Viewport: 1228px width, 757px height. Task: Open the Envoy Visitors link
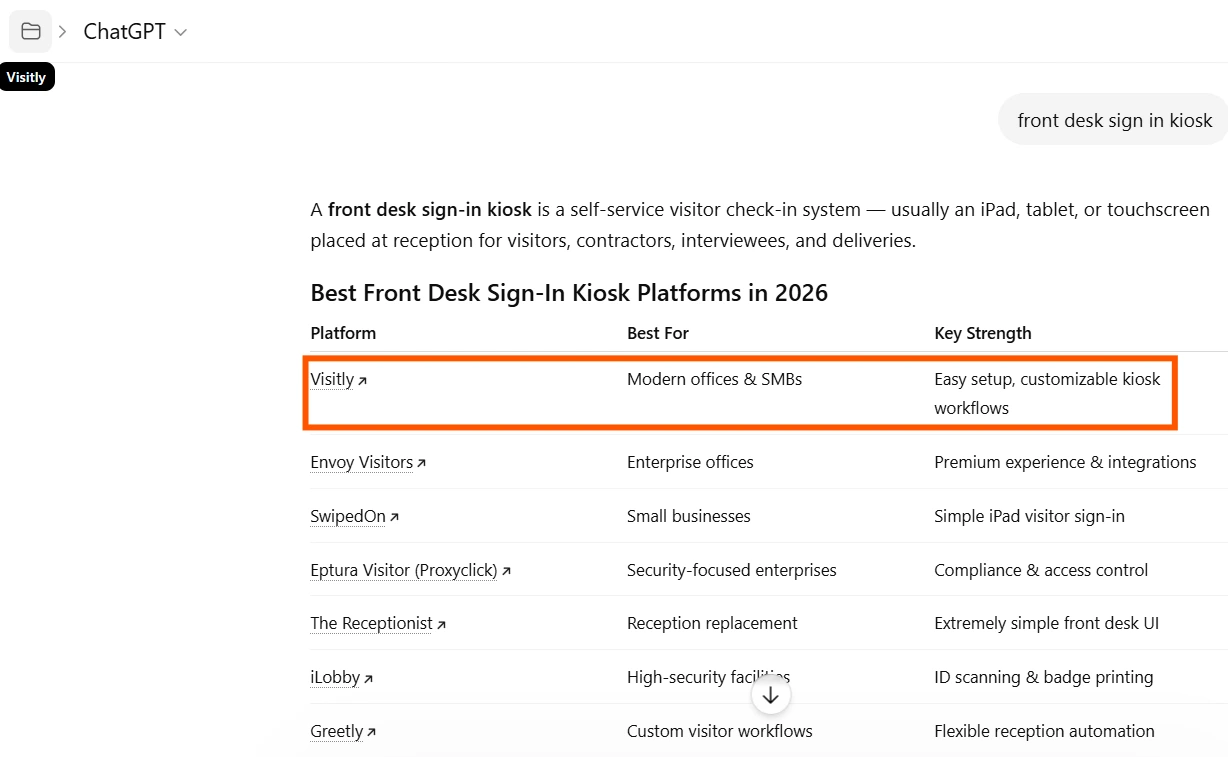pos(368,462)
